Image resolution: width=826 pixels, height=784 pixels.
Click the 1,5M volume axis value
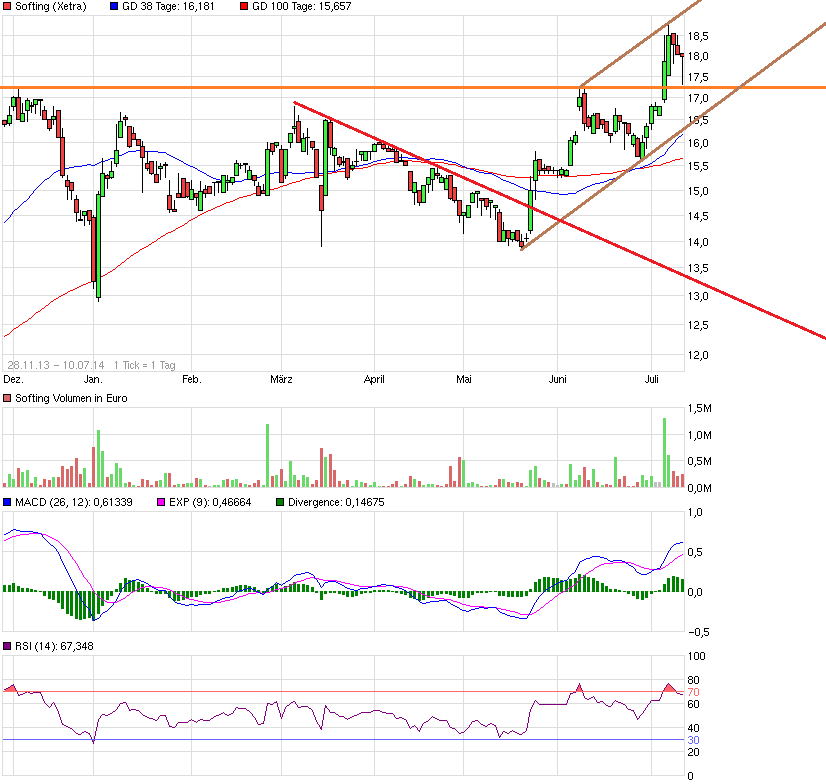click(700, 408)
